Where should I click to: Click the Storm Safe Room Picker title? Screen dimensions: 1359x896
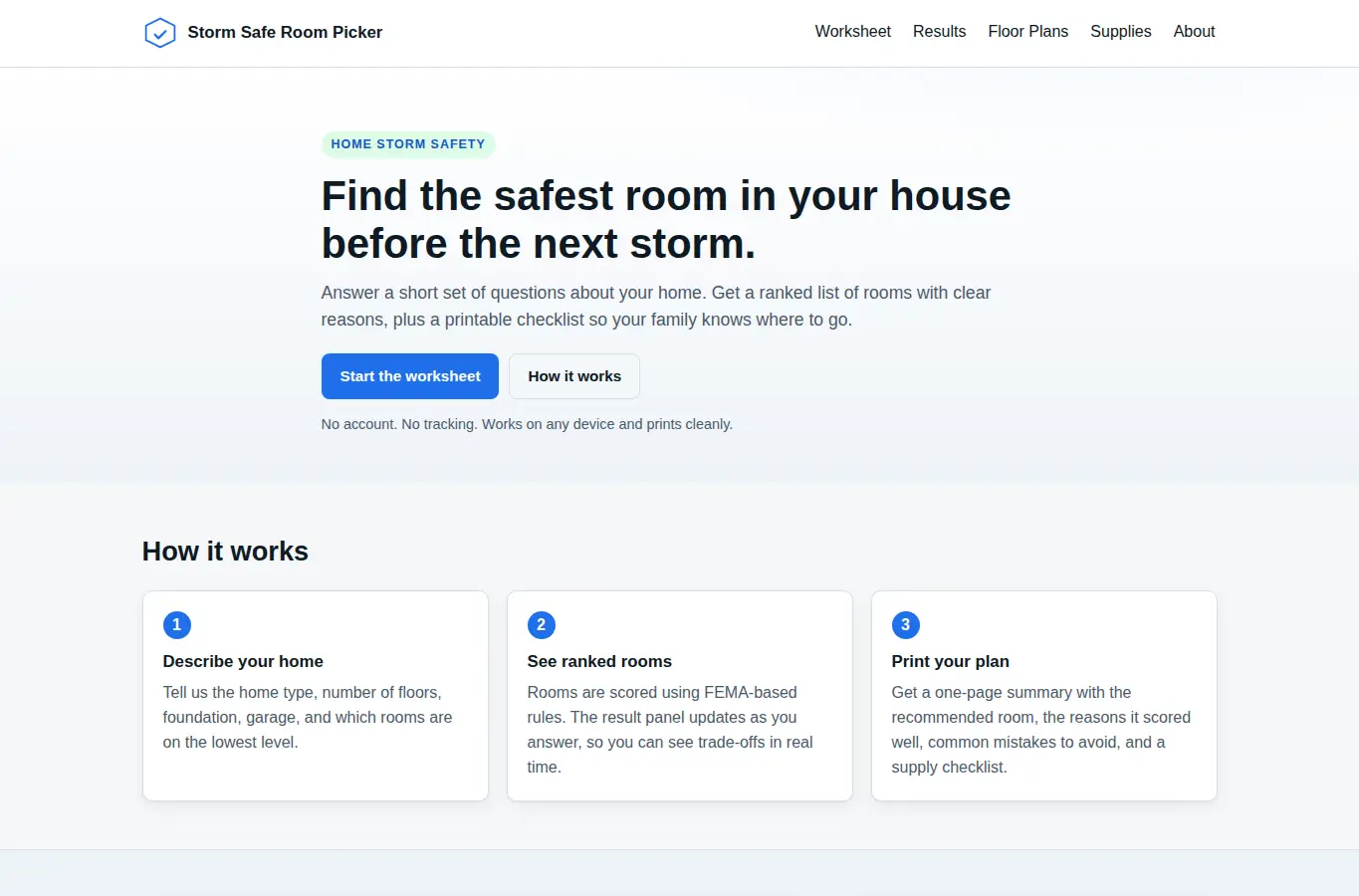[285, 32]
